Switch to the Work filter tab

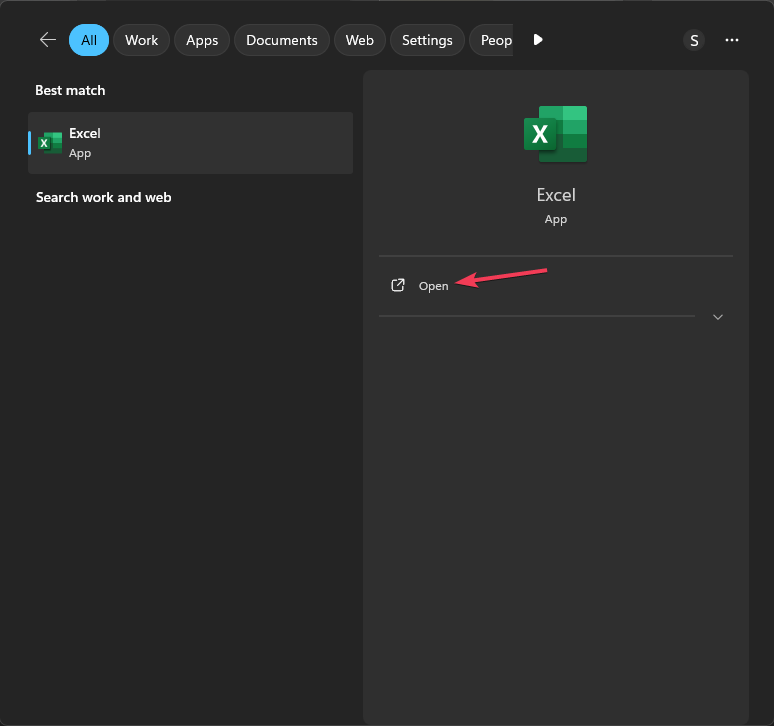click(141, 40)
